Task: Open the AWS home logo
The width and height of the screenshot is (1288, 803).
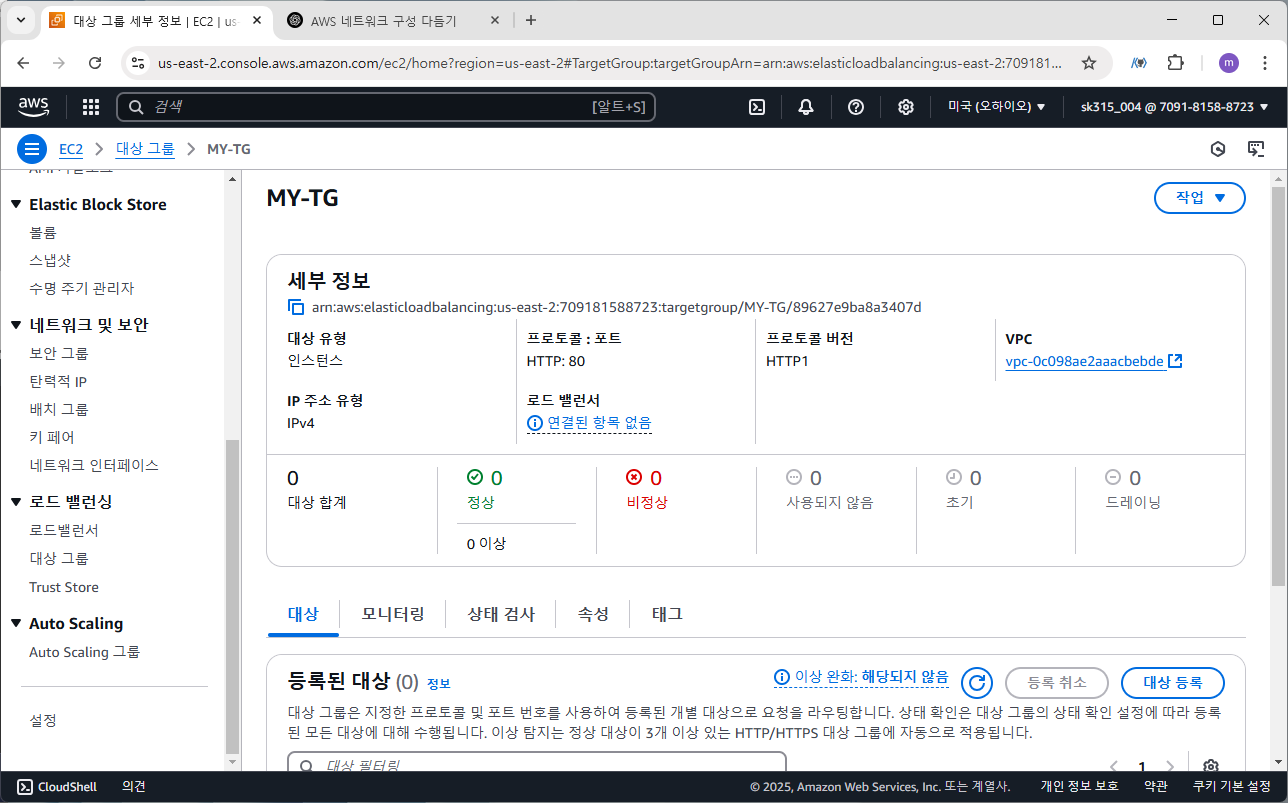Action: point(34,106)
